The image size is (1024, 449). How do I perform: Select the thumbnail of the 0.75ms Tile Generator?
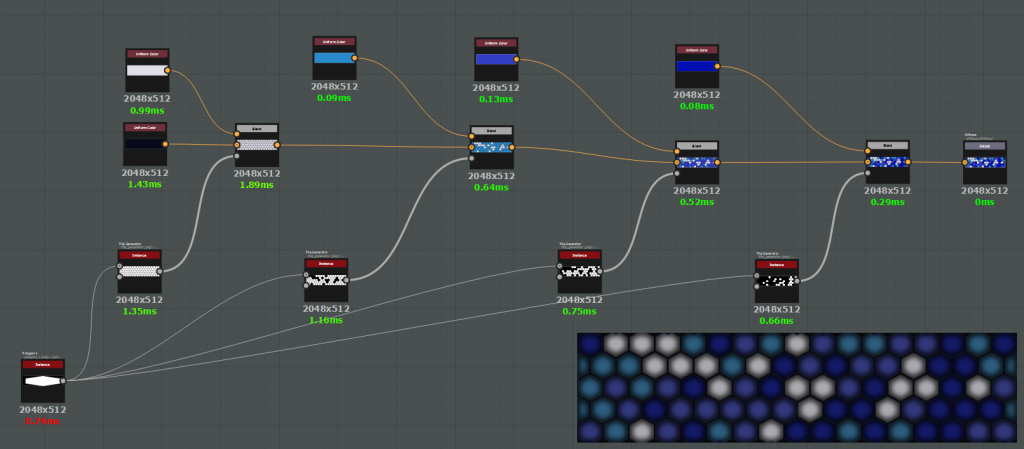tap(579, 271)
